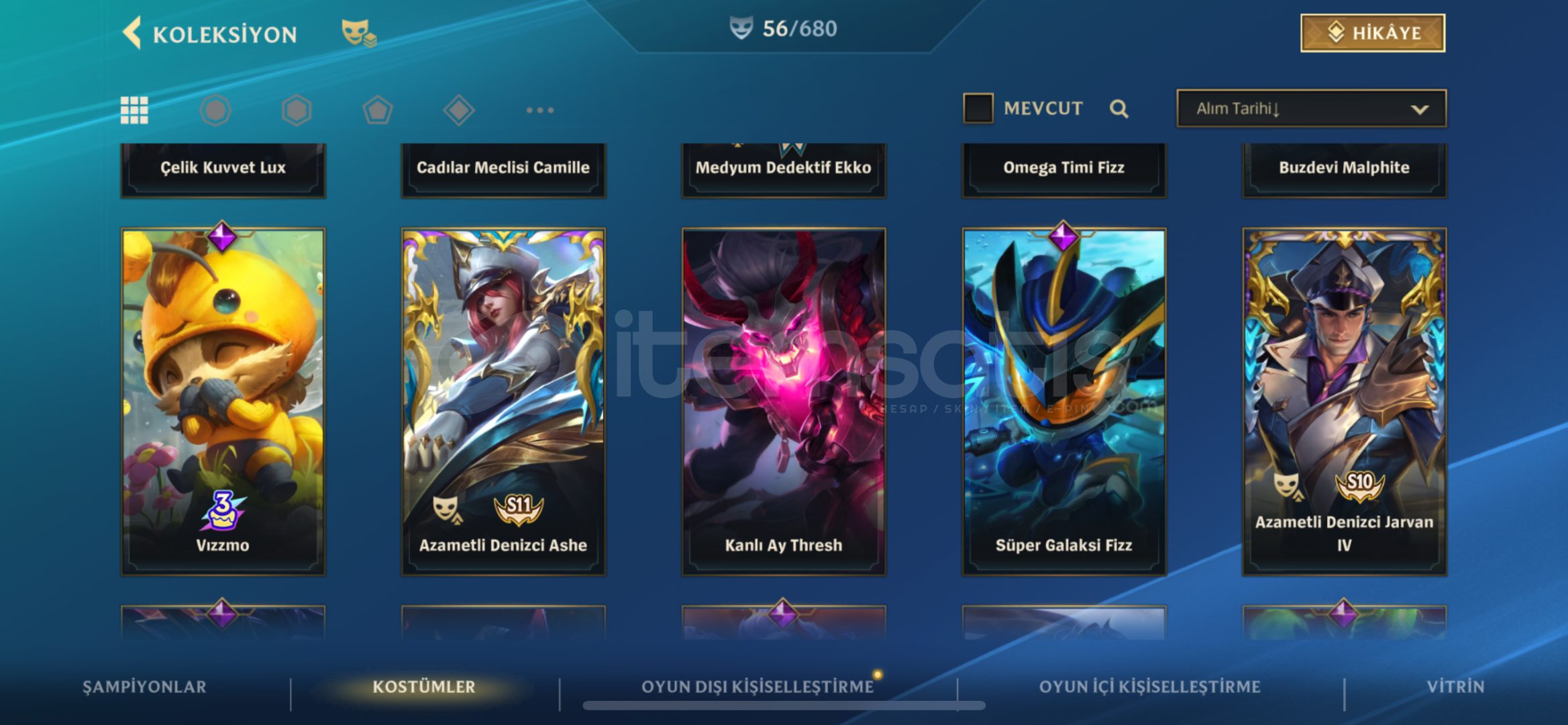Open the skin search magnifier
Screen dimensions: 1568x725
(1118, 109)
